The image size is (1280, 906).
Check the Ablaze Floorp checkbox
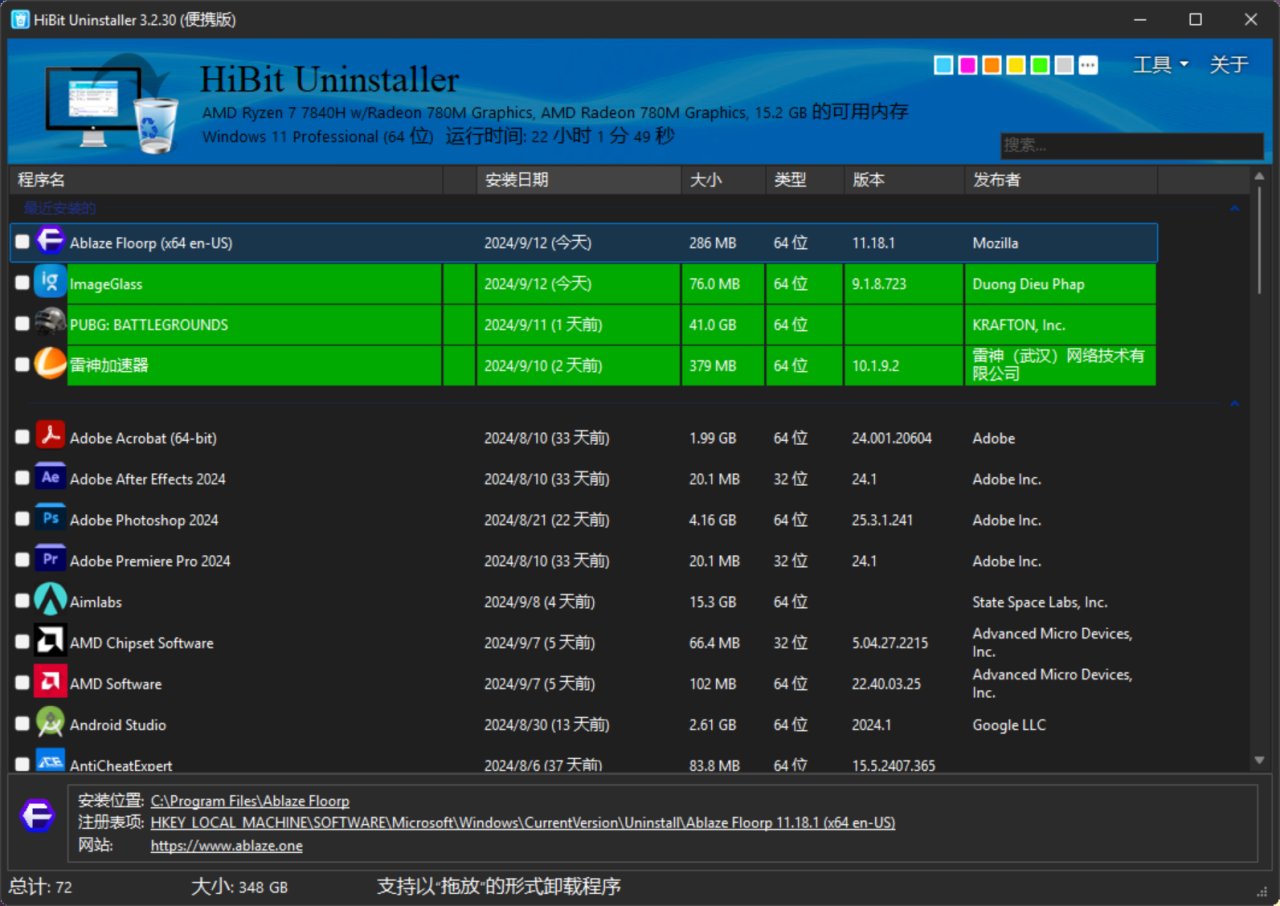(x=22, y=242)
